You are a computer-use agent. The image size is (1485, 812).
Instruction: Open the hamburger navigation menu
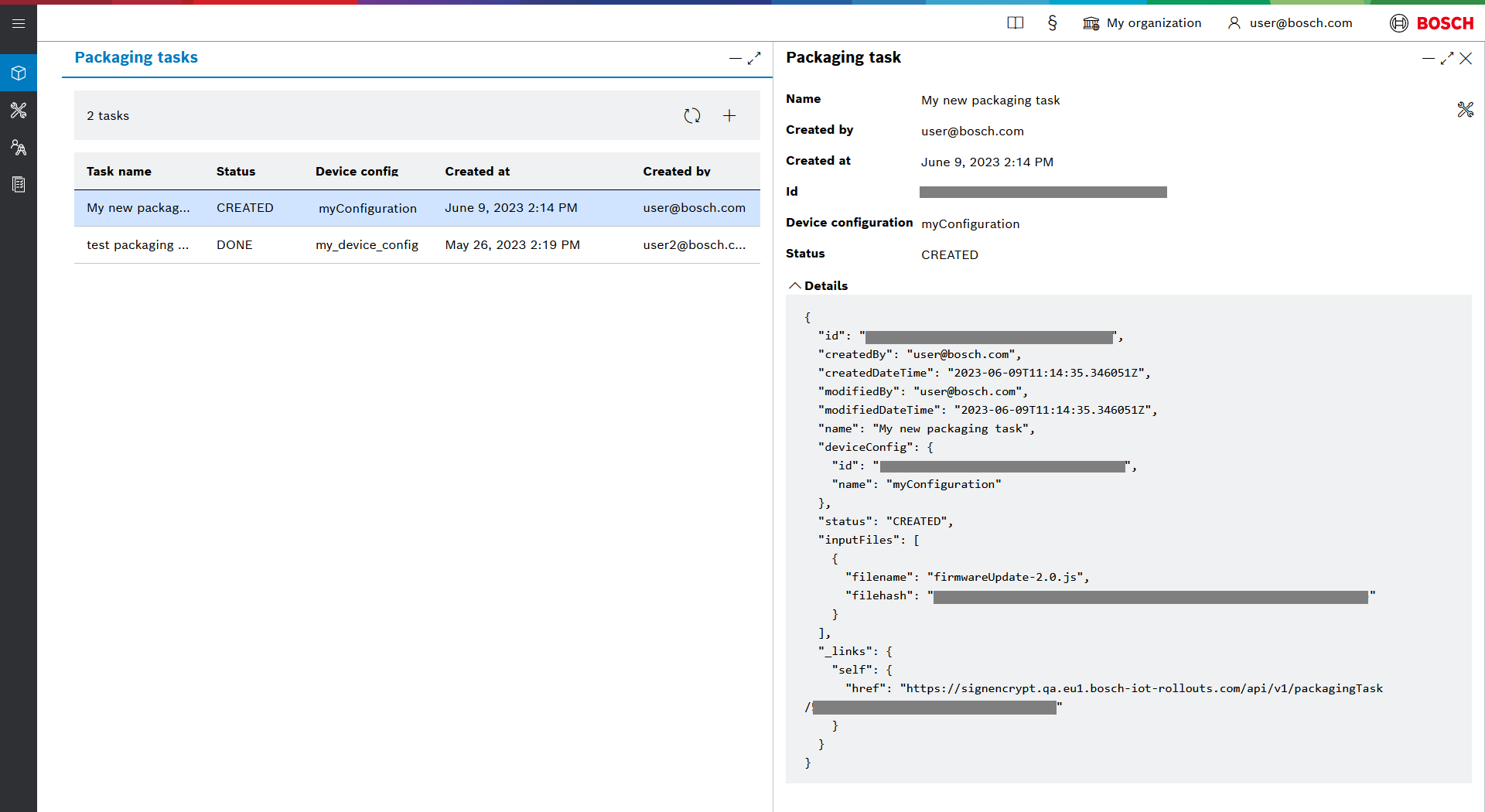tap(19, 23)
